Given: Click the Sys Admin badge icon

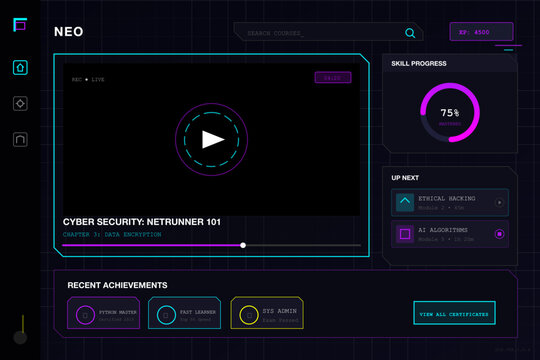Looking at the screenshot, I should (x=249, y=315).
